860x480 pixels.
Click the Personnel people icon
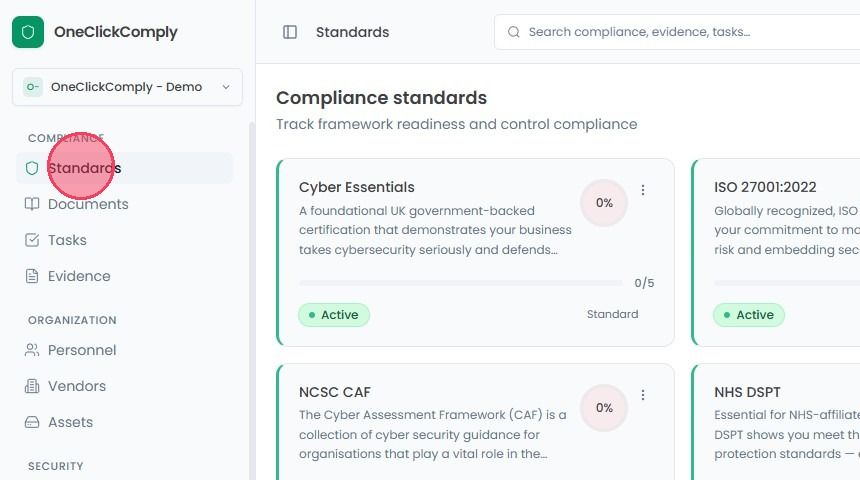pos(32,350)
